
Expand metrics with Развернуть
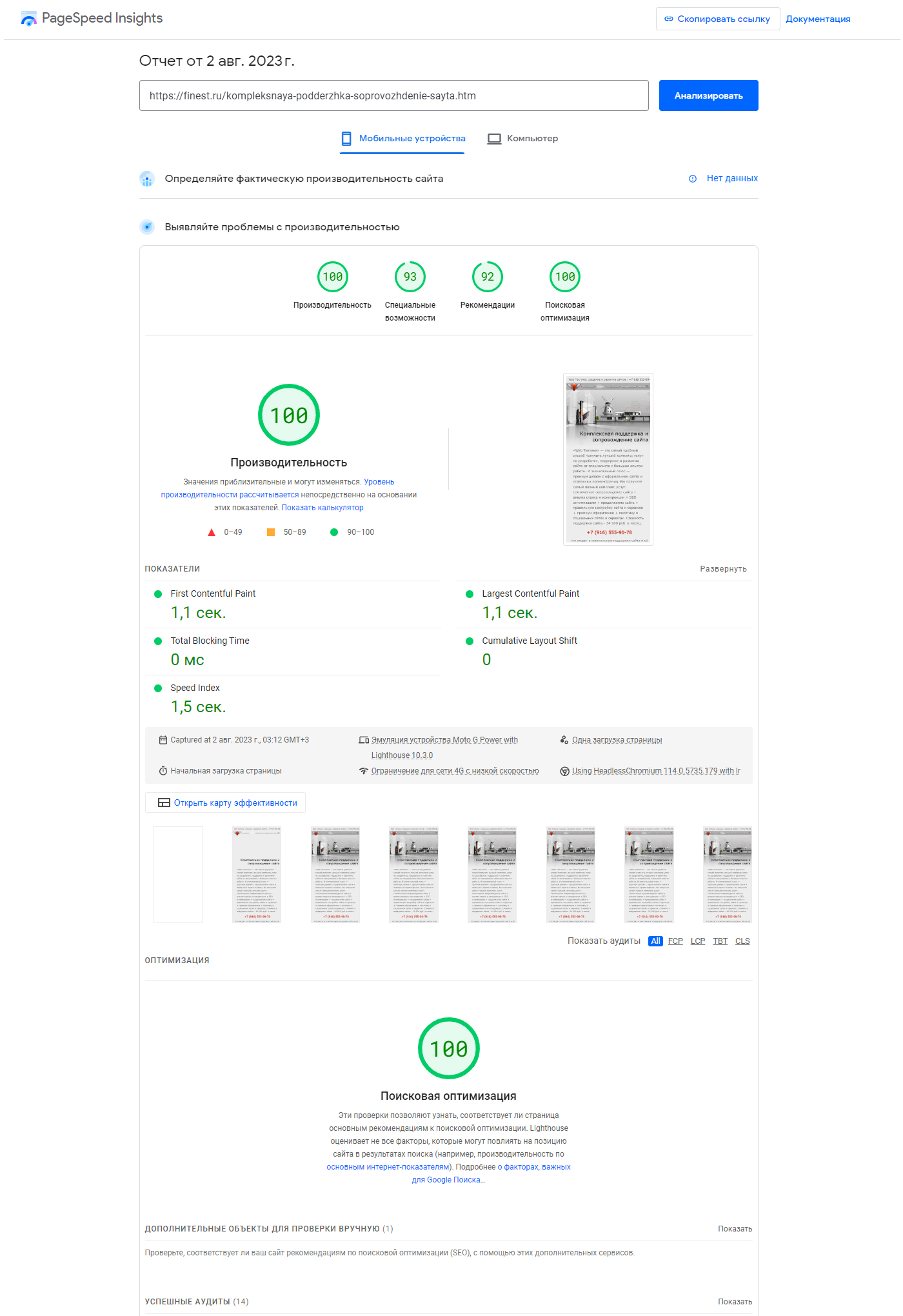tap(723, 569)
